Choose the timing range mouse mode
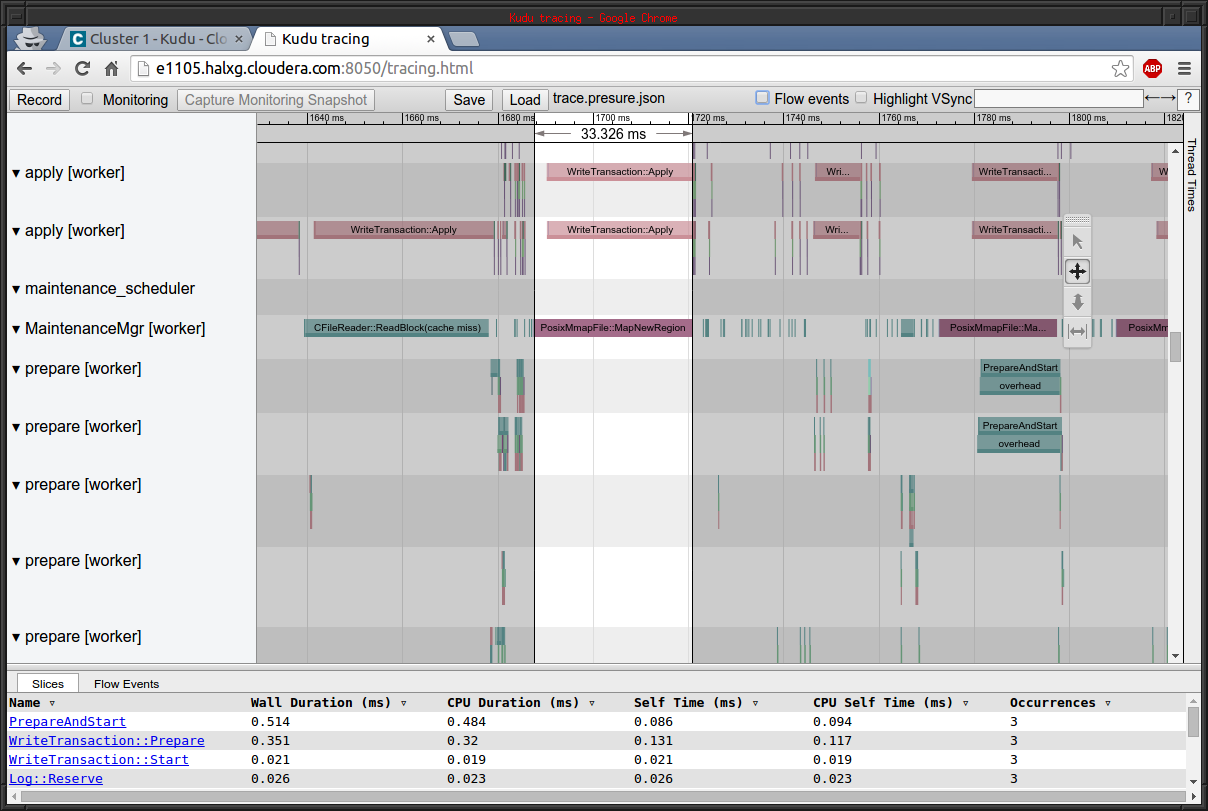1208x811 pixels. 1077,331
